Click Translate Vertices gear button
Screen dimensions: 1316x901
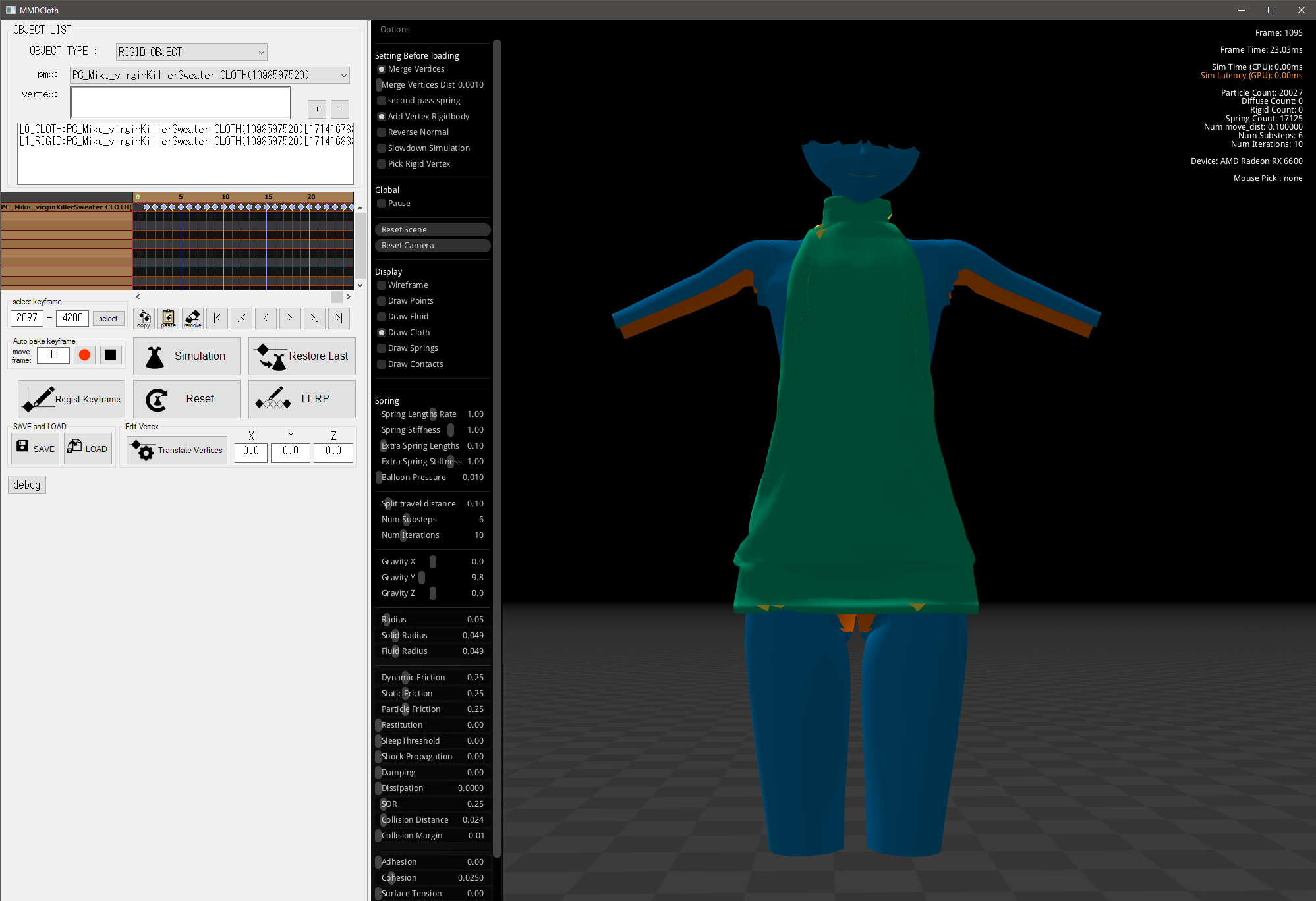pos(177,450)
